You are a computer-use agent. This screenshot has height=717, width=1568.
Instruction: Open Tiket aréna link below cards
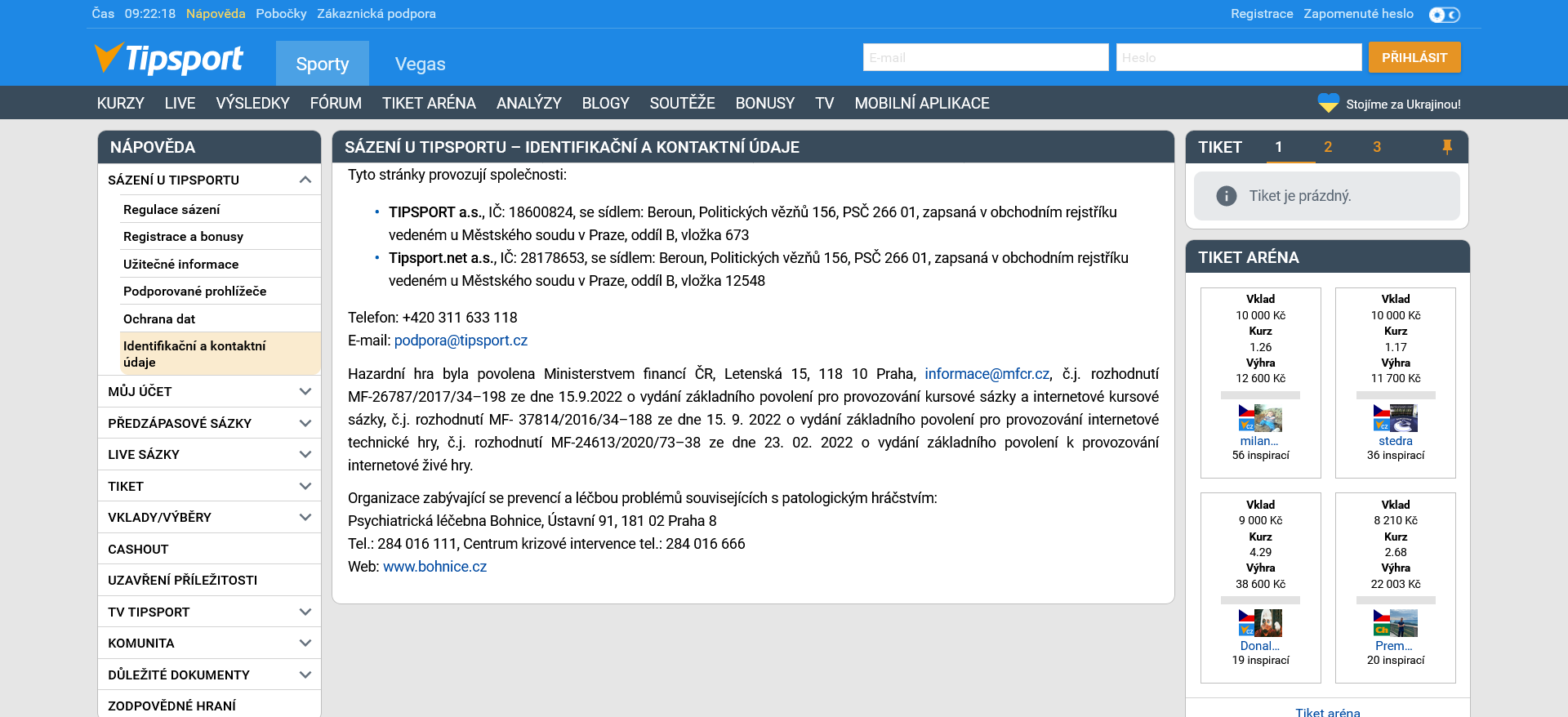(1328, 712)
